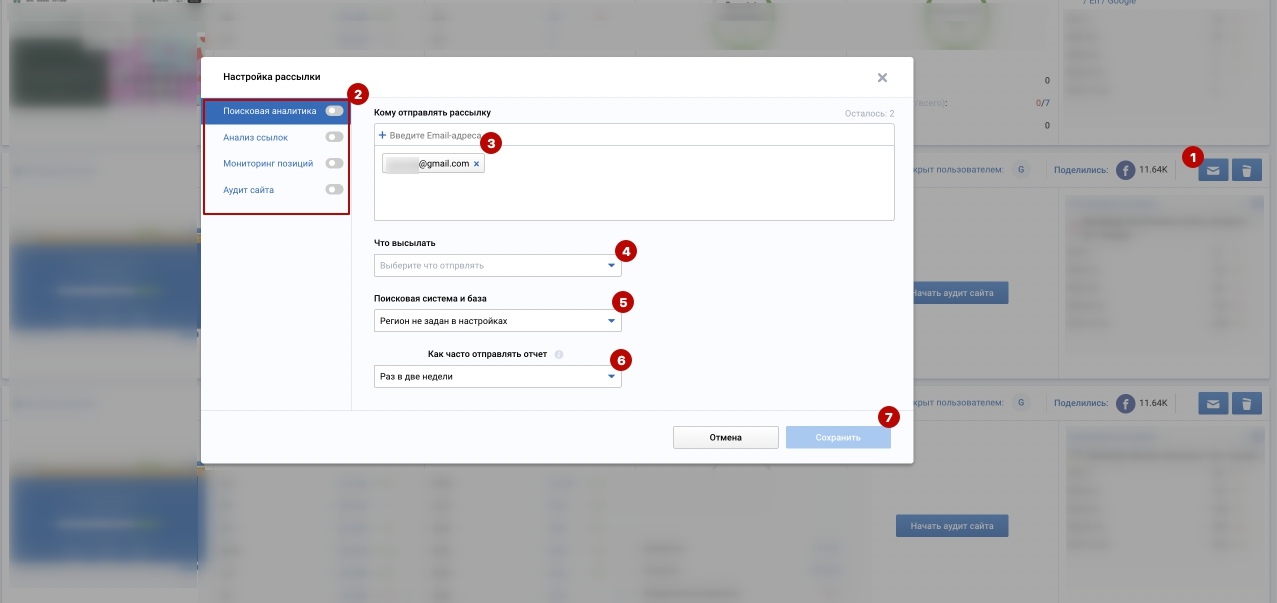Click the info icon beside report frequency
1277x603 pixels.
(559, 354)
